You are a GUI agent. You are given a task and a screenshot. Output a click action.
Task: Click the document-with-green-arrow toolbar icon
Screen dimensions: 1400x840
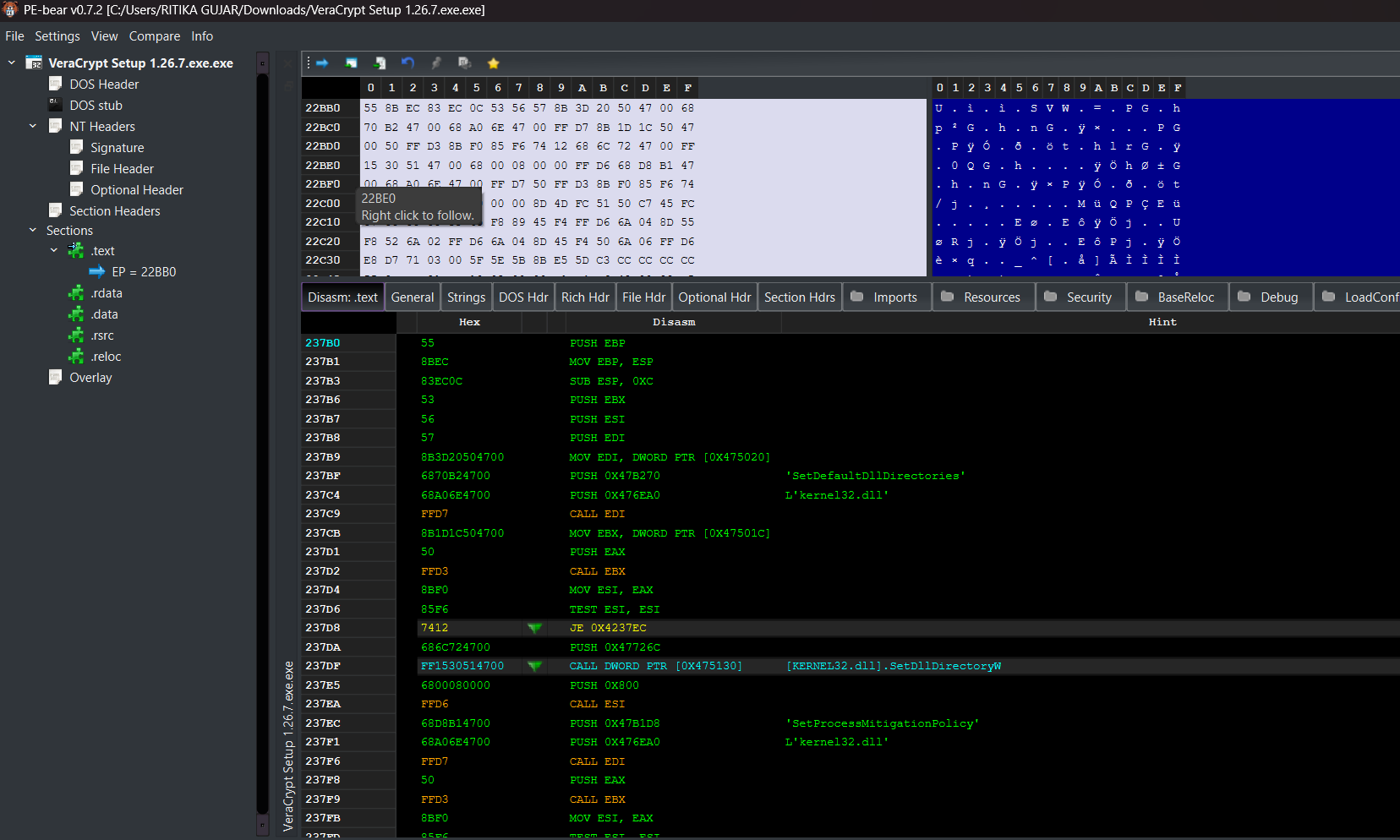tap(380, 63)
